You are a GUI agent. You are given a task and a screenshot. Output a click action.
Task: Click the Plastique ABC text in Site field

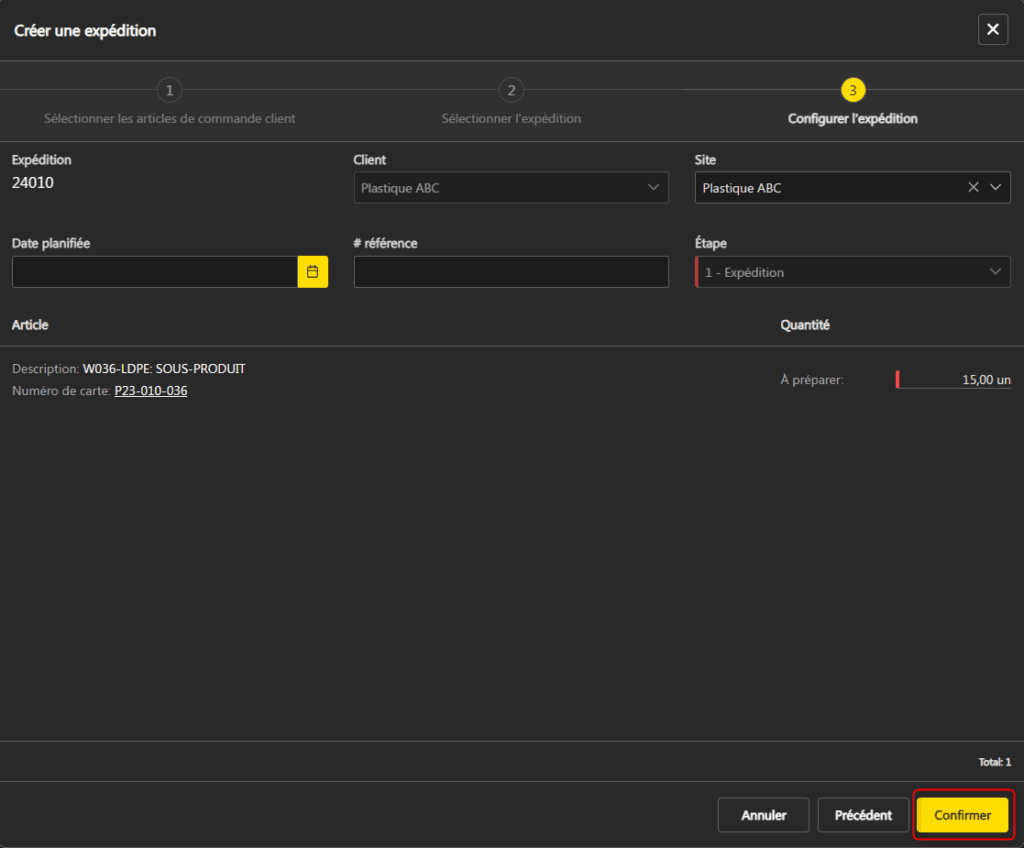tap(742, 188)
